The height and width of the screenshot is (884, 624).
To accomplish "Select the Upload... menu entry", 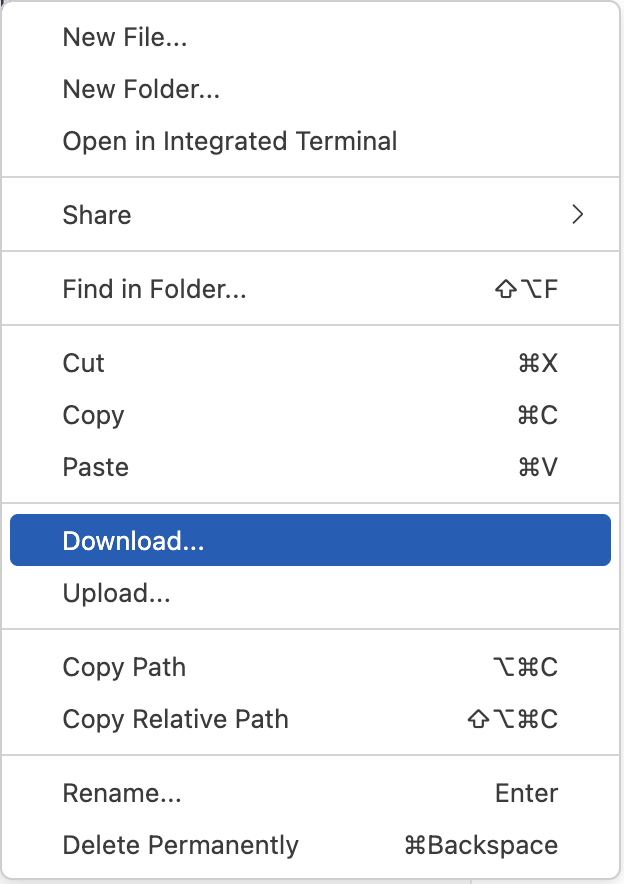I will click(310, 593).
